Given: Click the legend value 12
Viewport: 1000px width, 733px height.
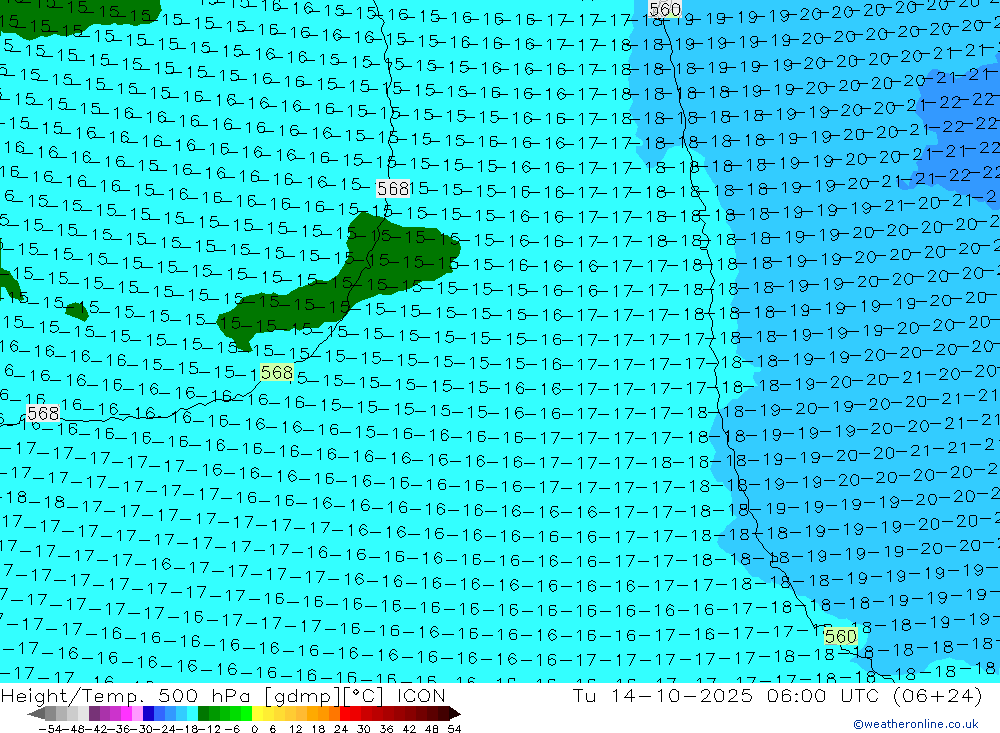Looking at the screenshot, I should pyautogui.click(x=295, y=729).
